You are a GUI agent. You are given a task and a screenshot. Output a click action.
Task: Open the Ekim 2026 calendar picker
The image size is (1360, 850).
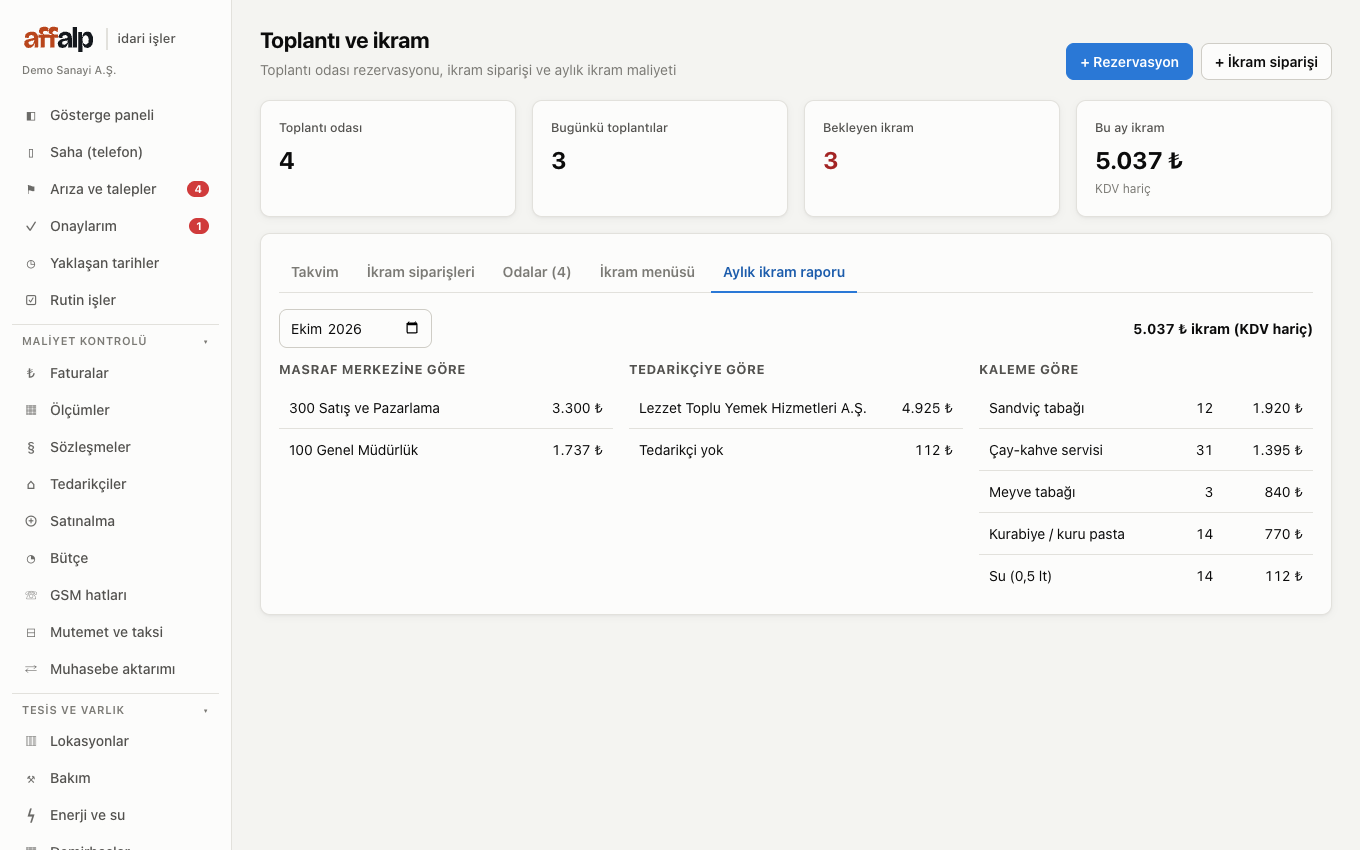[412, 329]
